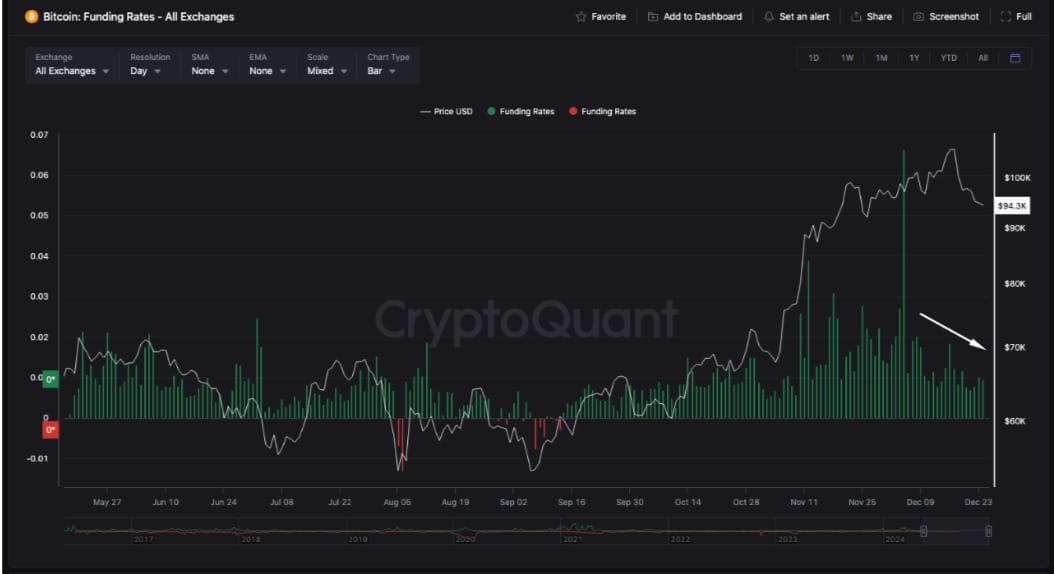Open the Resolution Day dropdown
The height and width of the screenshot is (574, 1054).
(x=149, y=65)
